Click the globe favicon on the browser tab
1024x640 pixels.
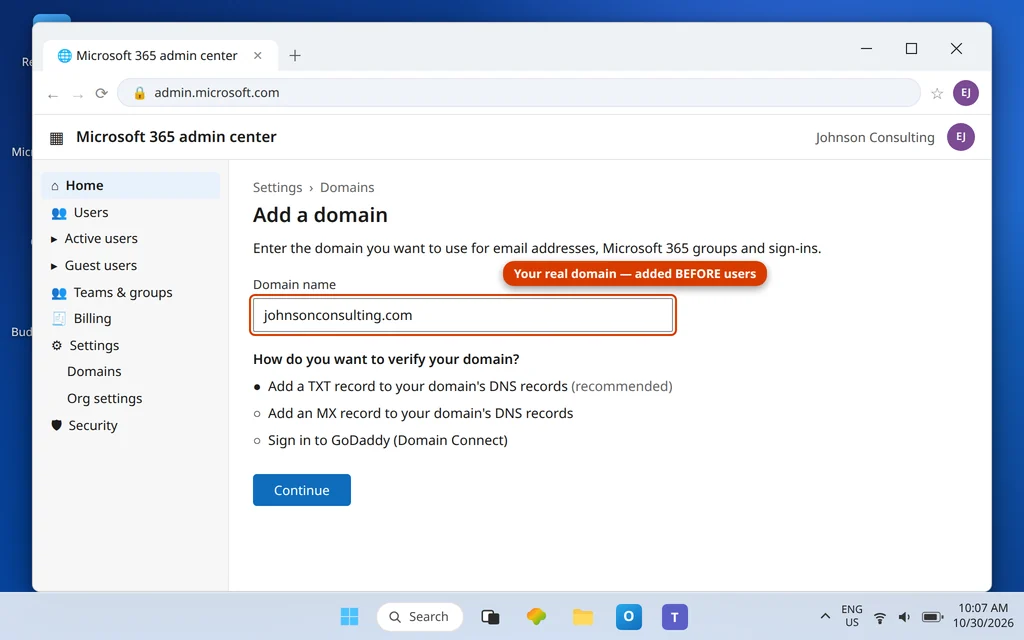pyautogui.click(x=64, y=56)
